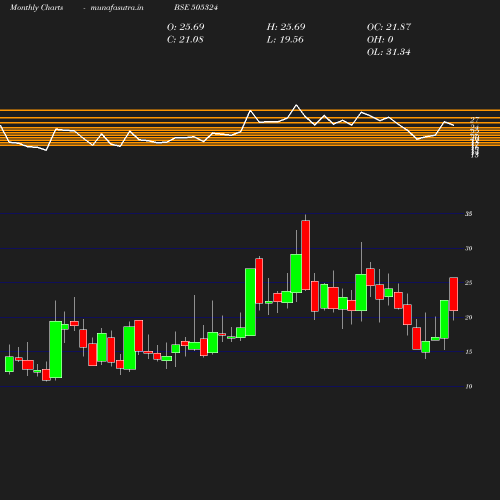Screen dimensions: 500x500
Task: Click the Monthly Charts title text
Action: tap(36, 7)
